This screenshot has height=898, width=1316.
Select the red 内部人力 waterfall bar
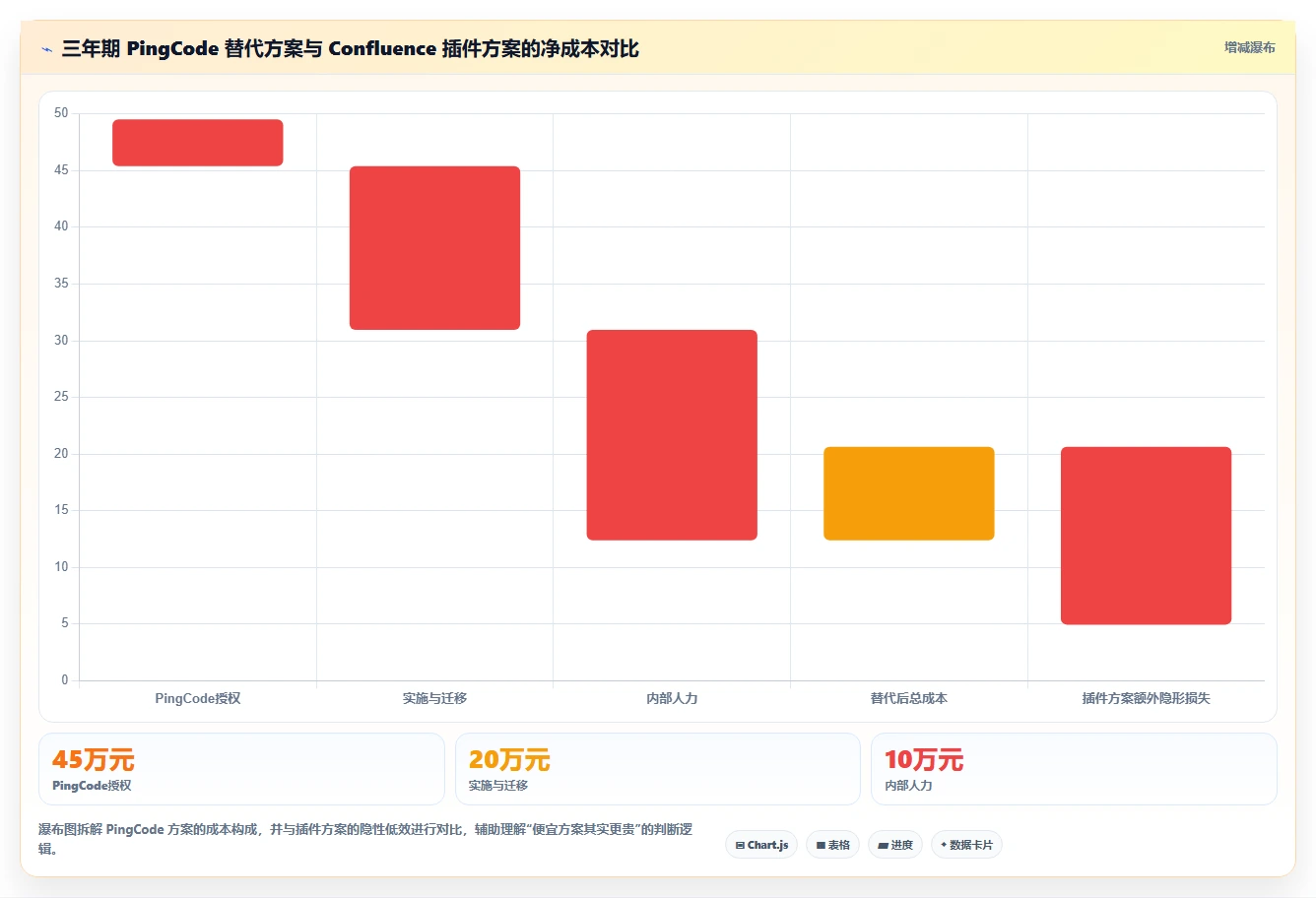[x=672, y=435]
